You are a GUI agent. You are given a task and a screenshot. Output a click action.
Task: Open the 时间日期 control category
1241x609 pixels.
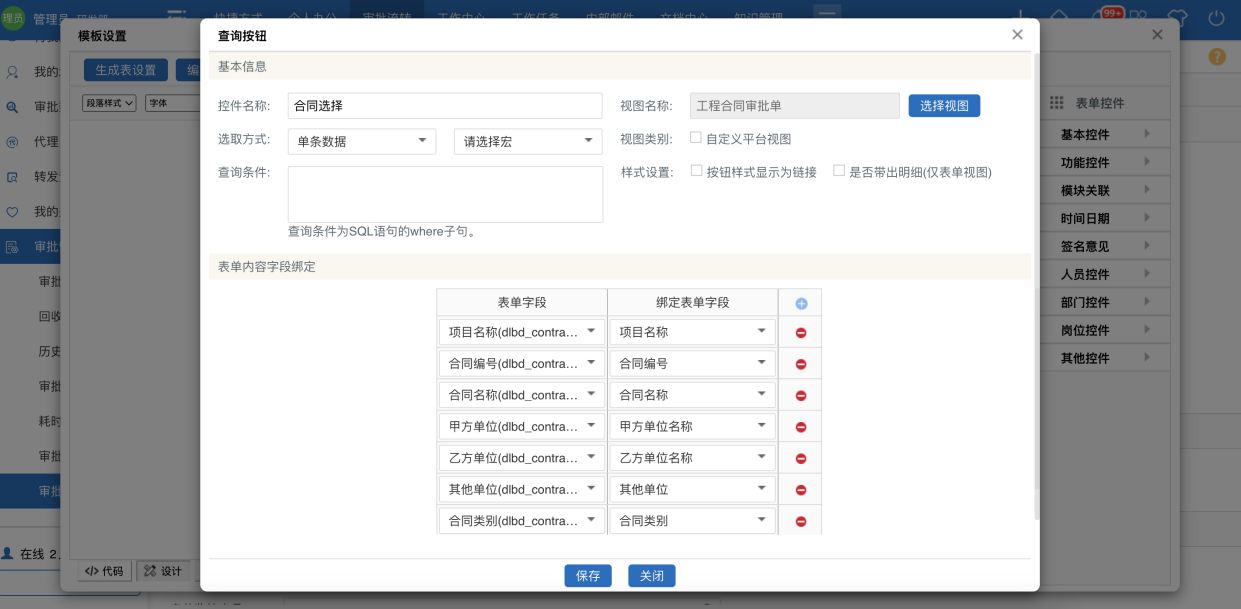tap(1104, 218)
